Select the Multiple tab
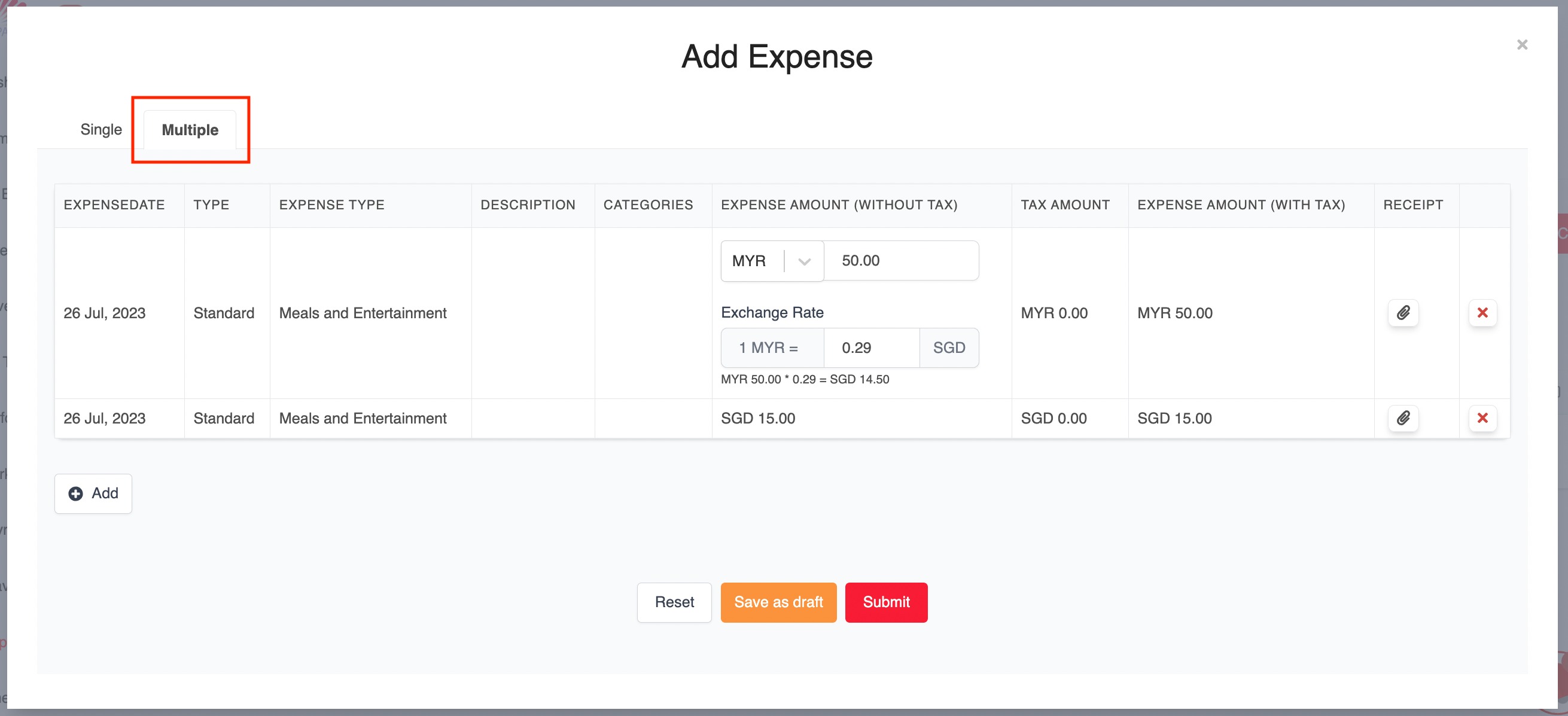The height and width of the screenshot is (716, 1568). [190, 130]
